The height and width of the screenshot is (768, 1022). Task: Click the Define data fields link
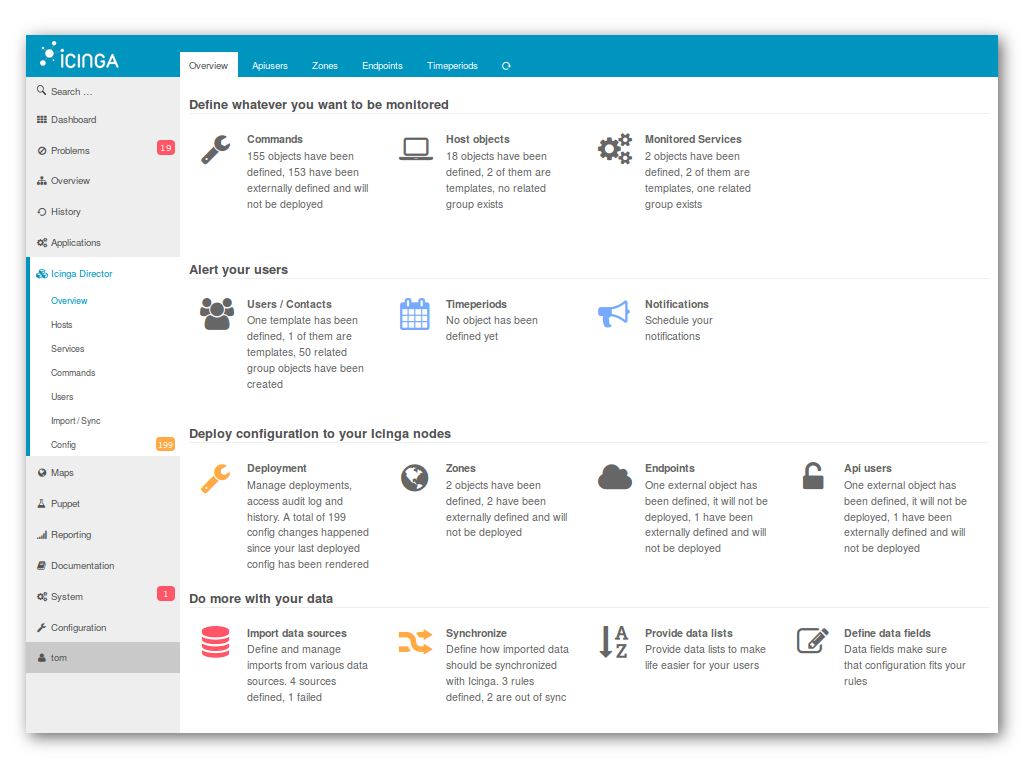pos(887,634)
